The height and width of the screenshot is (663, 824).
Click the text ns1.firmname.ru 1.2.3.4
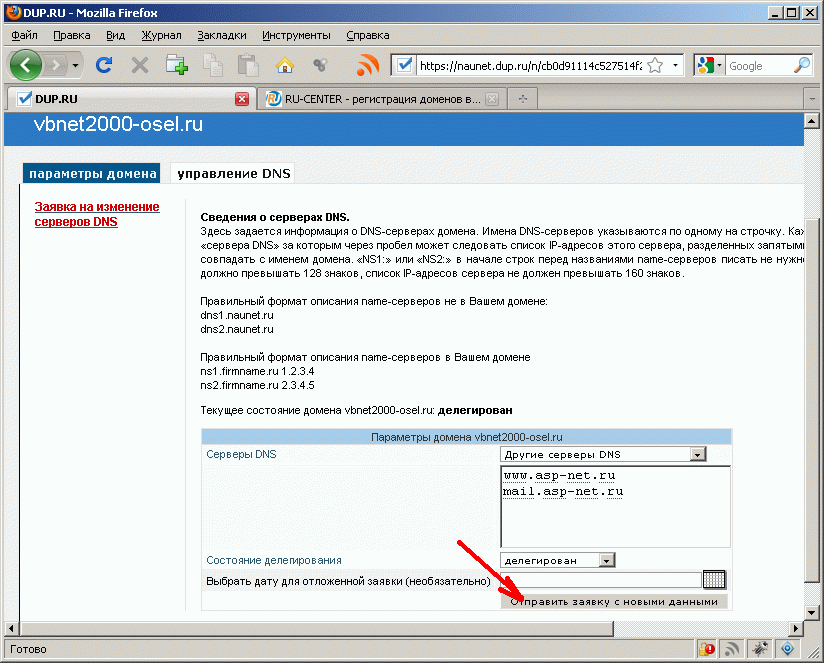tap(257, 371)
